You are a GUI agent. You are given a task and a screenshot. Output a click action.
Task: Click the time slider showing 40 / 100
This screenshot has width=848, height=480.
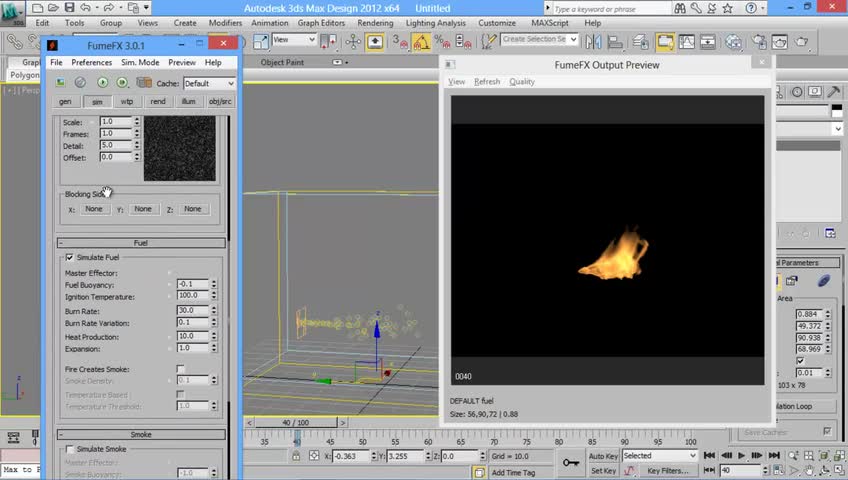[x=295, y=423]
